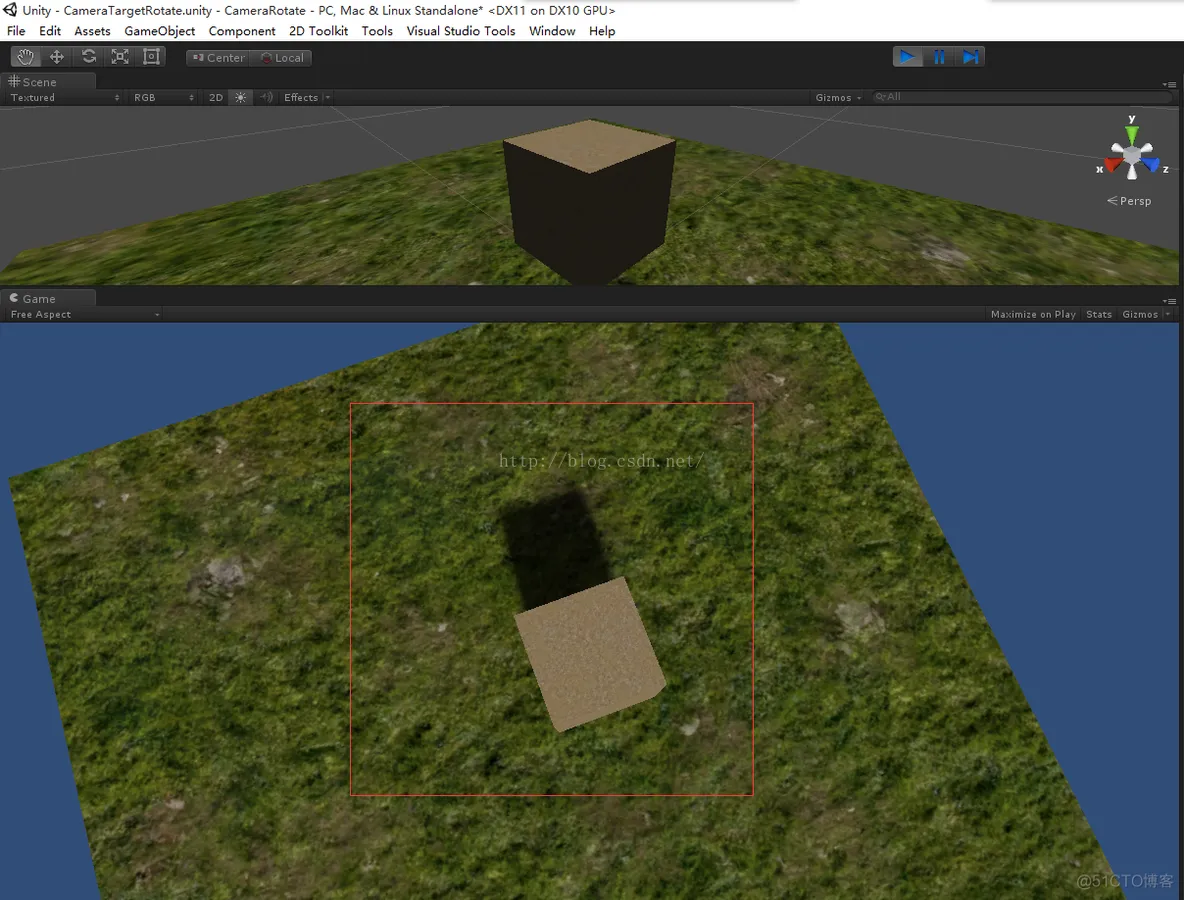Screen dimensions: 1184x900
Task: Select the Rect transform tool
Action: (x=151, y=57)
